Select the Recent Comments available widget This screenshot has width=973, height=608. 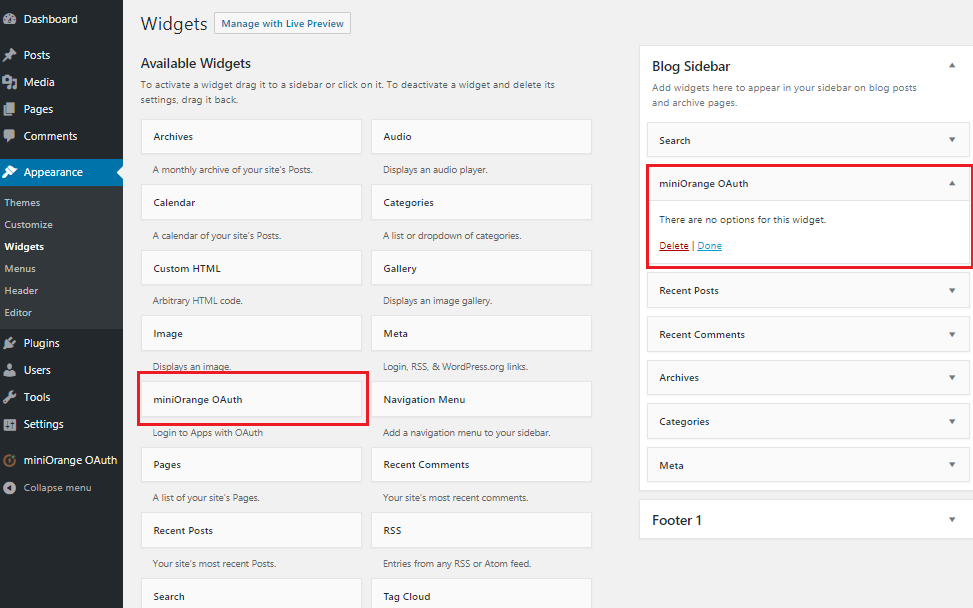coord(482,465)
